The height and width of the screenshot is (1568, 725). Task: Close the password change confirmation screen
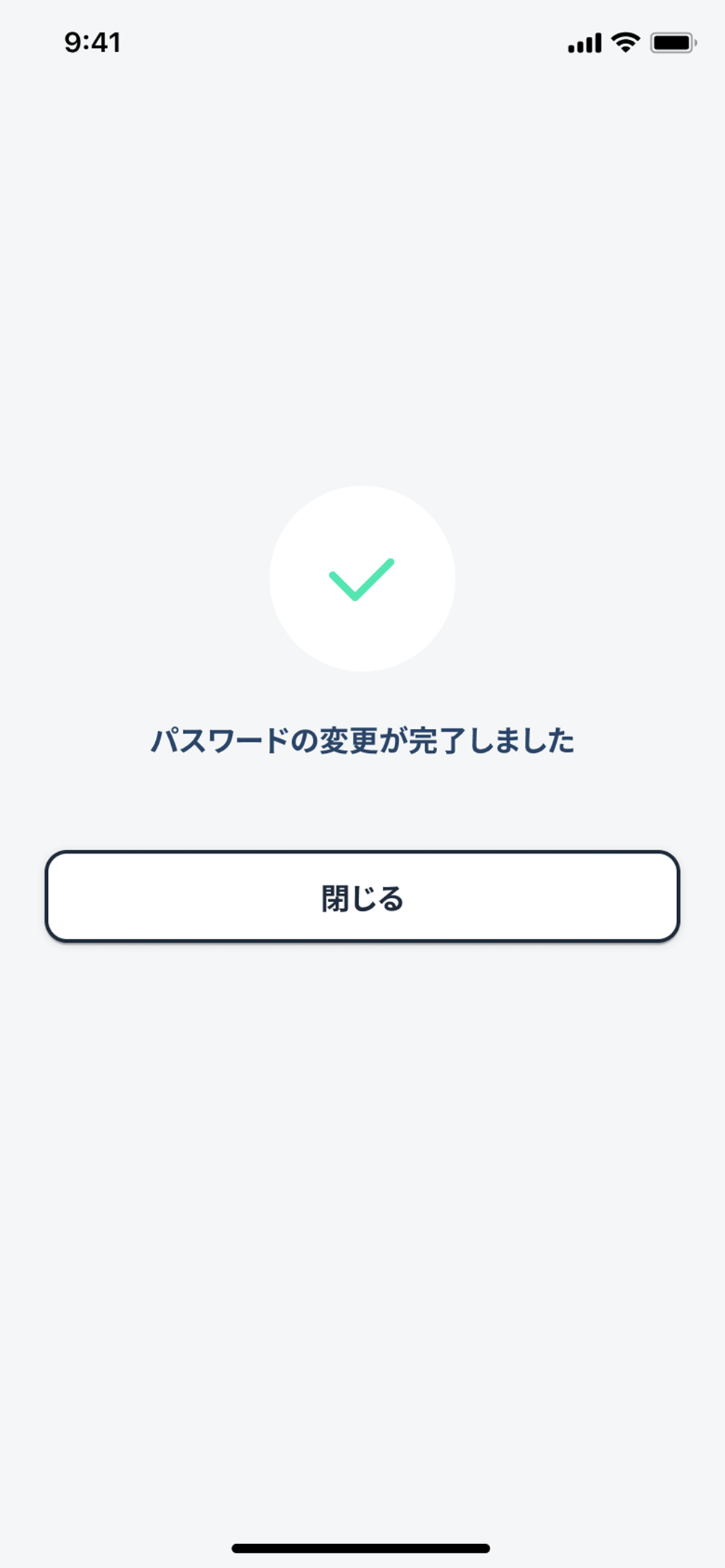coord(362,897)
